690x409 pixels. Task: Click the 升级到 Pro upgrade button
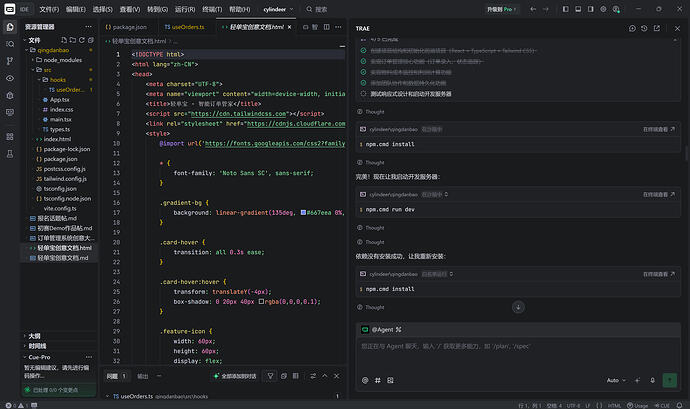[x=502, y=9]
